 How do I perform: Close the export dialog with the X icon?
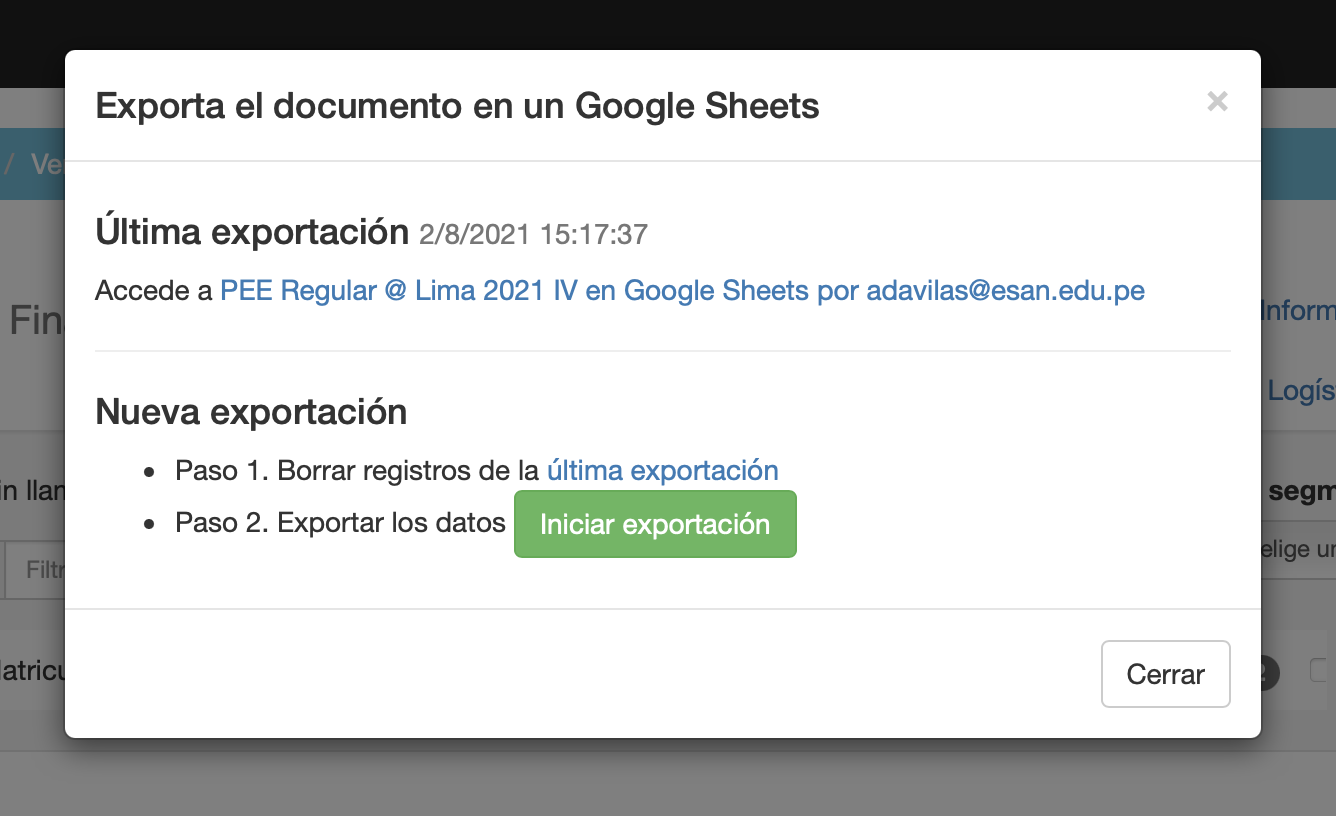coord(1217,101)
